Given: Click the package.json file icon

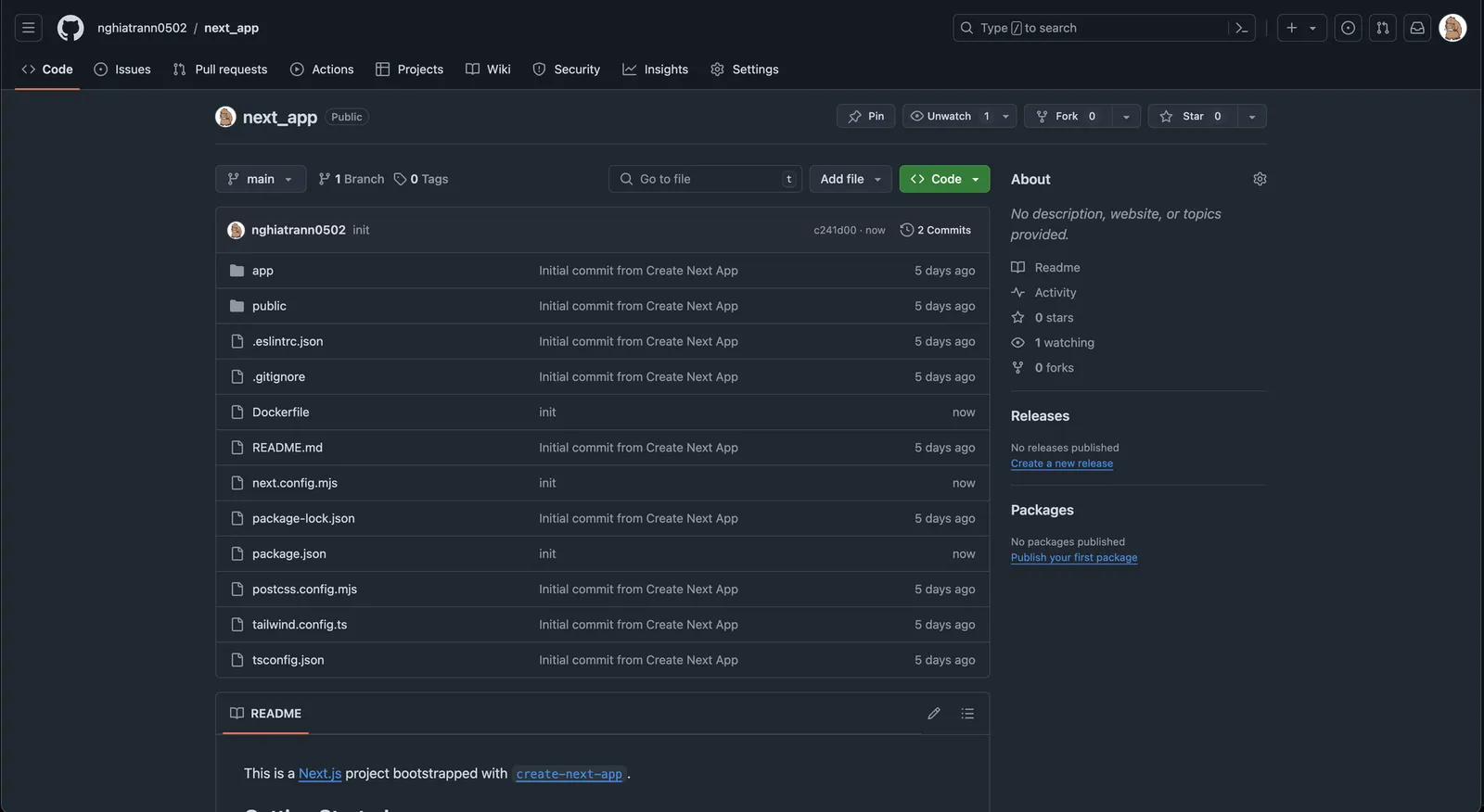Looking at the screenshot, I should (237, 553).
